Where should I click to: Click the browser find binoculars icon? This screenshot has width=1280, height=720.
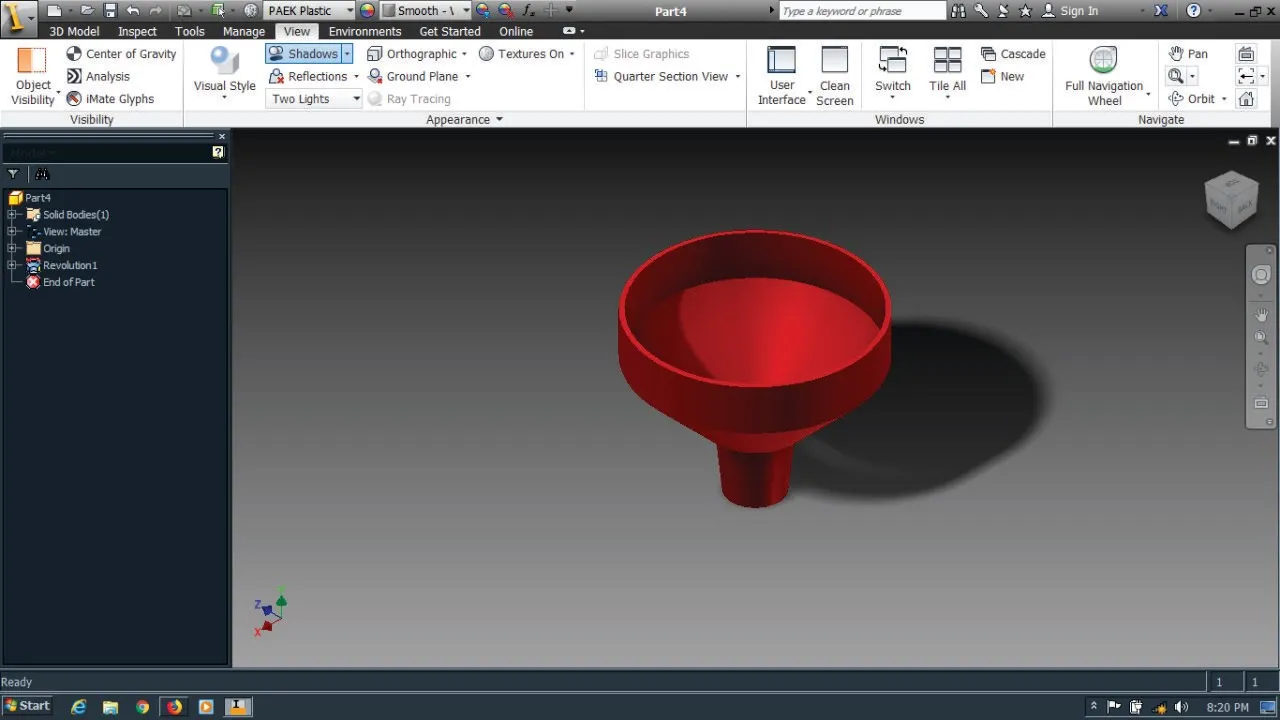[42, 174]
